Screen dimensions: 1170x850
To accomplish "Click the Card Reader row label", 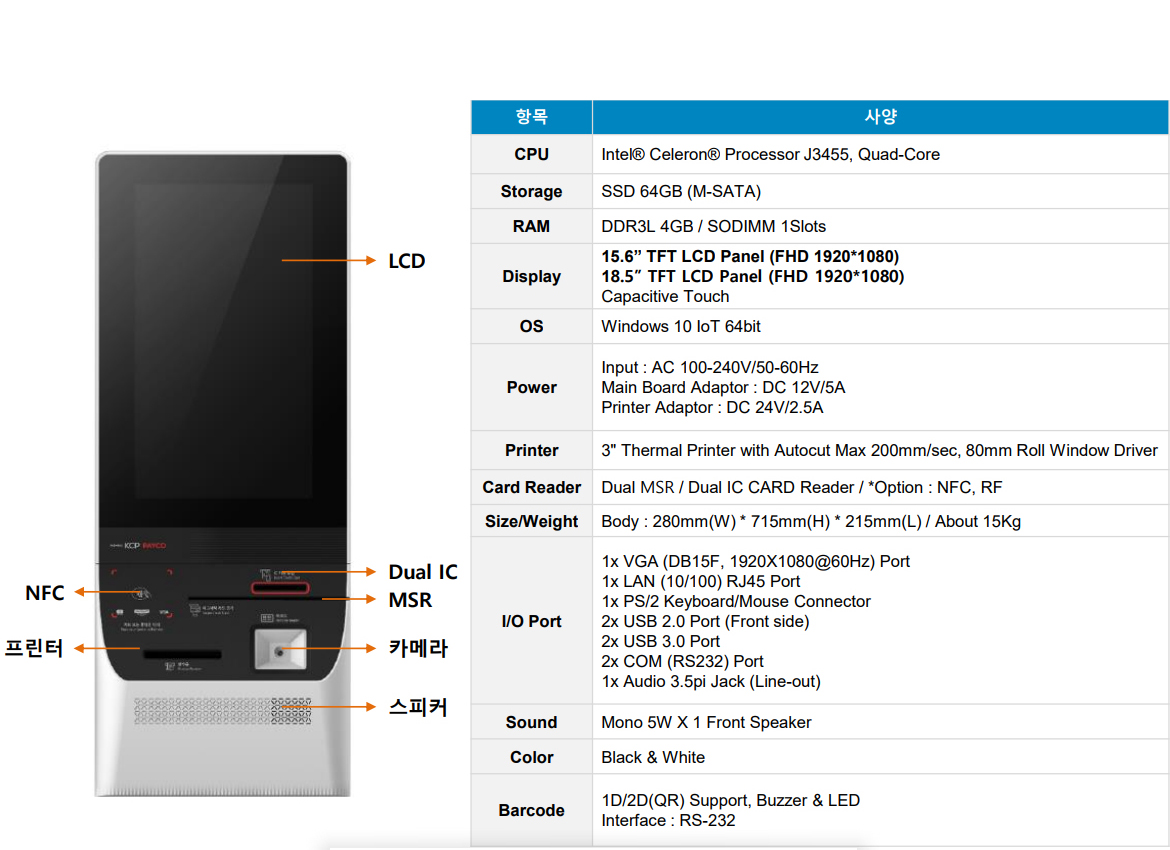I will point(531,487).
